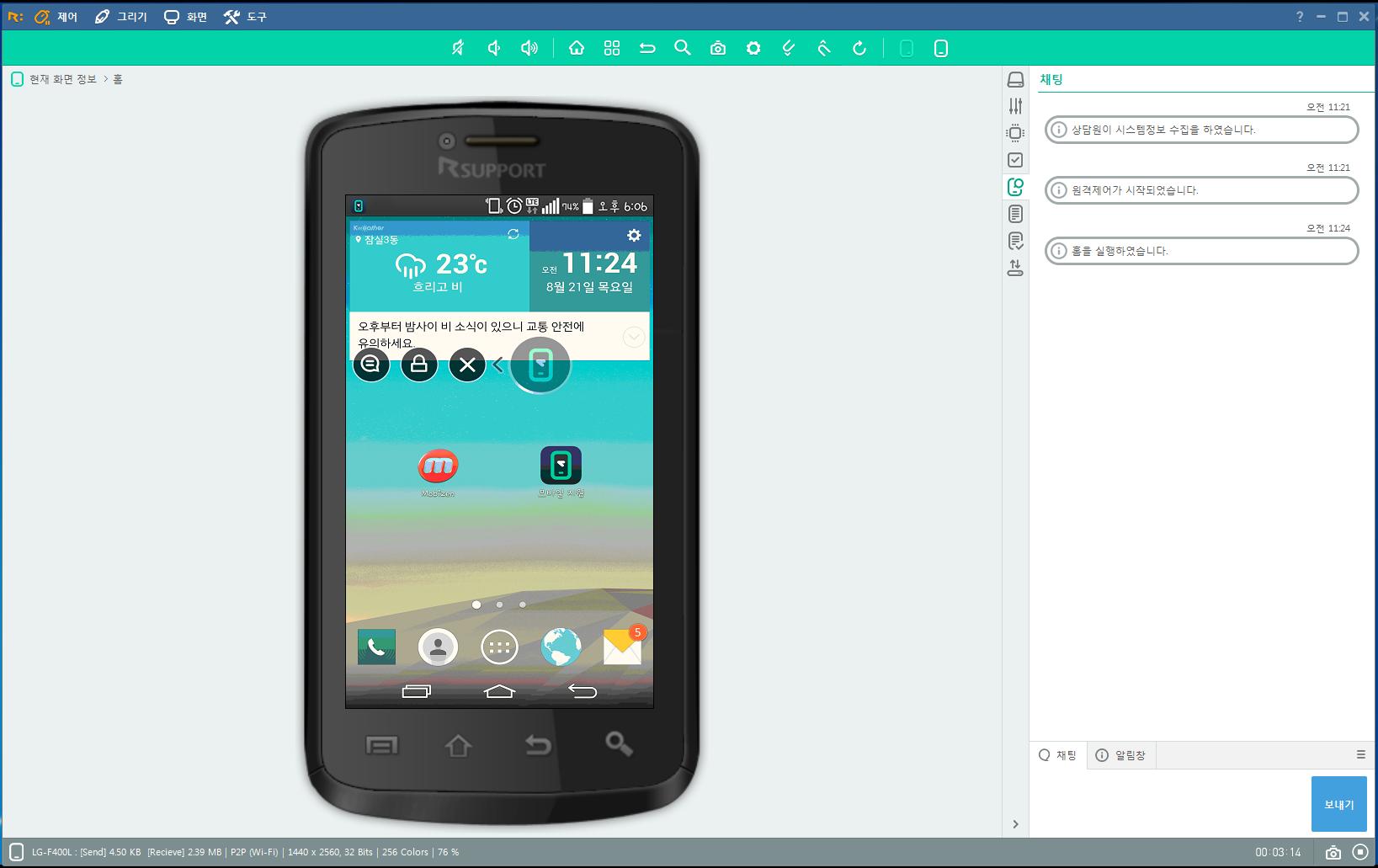Viewport: 1378px width, 868px height.
Task: Open the storage drive icon in side panel
Action: pyautogui.click(x=1016, y=79)
